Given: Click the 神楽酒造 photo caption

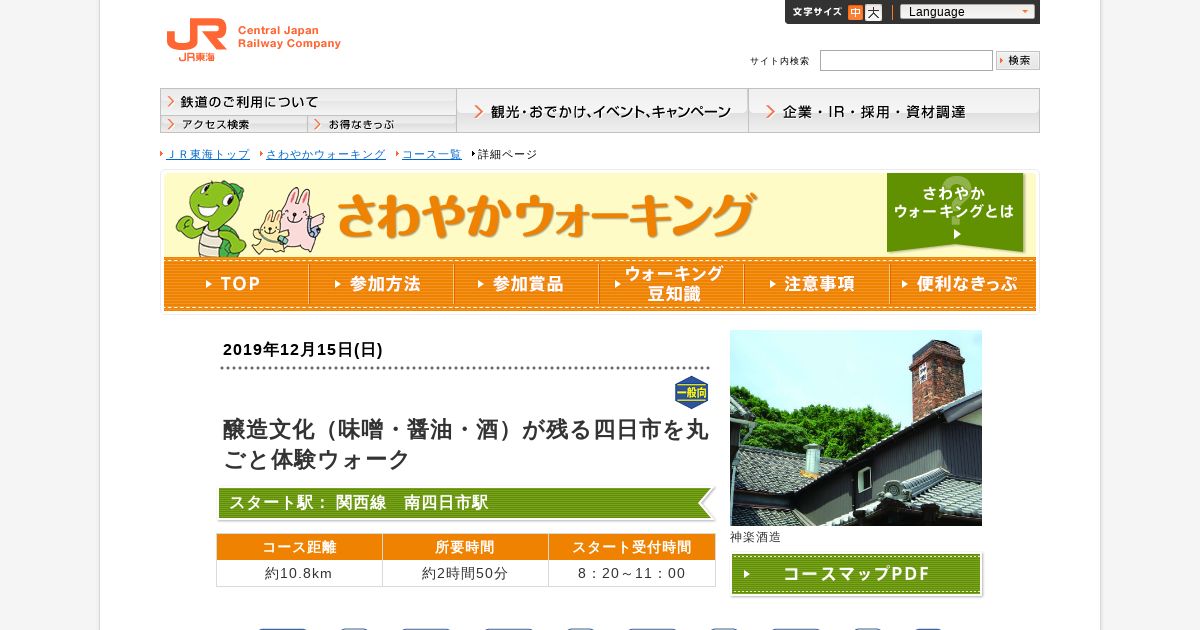Looking at the screenshot, I should [755, 537].
